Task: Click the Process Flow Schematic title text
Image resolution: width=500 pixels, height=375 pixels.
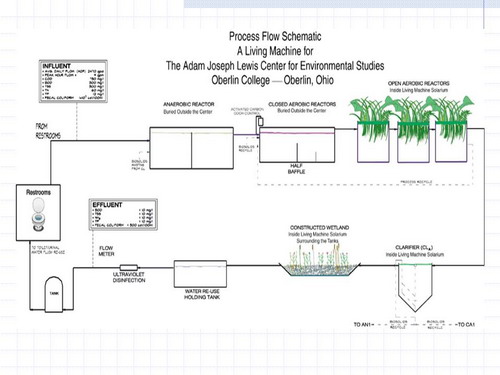Action: pos(275,36)
